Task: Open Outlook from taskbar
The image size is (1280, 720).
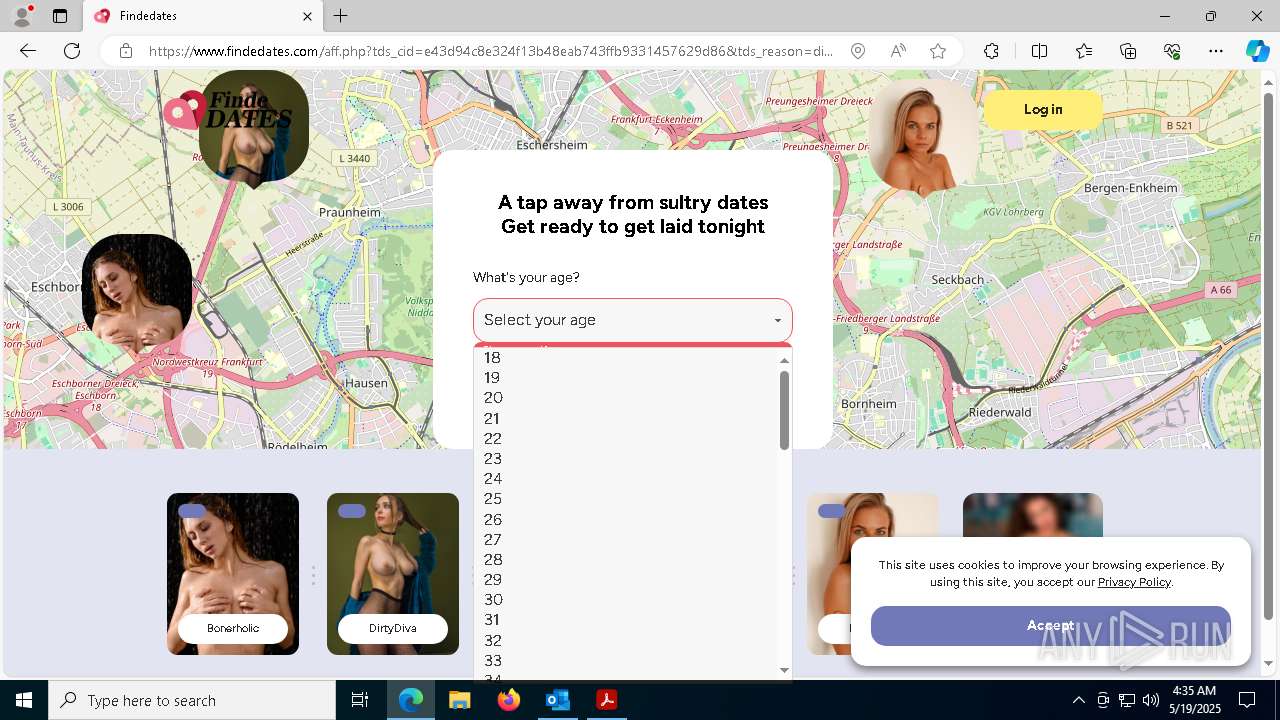Action: point(557,700)
